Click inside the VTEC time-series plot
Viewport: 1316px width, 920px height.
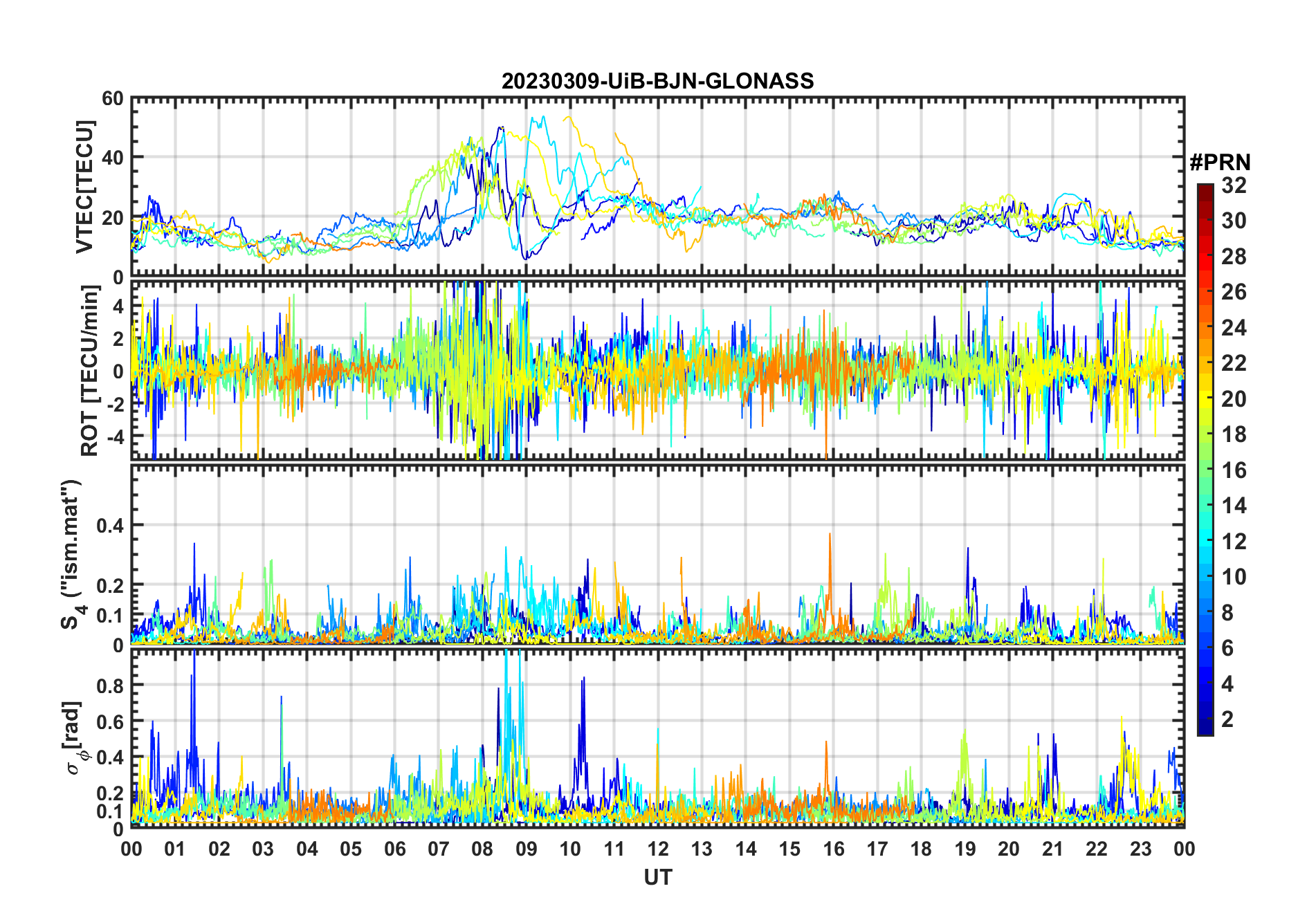[x=657, y=187]
